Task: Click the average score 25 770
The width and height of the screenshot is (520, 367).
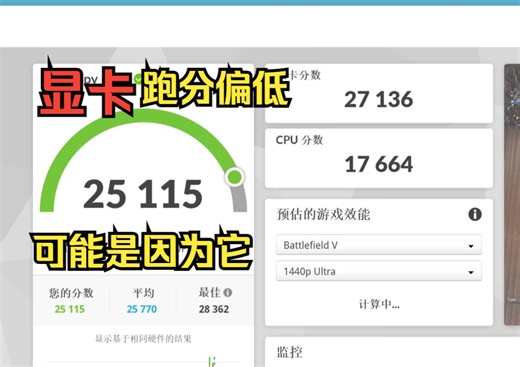Action: click(142, 309)
